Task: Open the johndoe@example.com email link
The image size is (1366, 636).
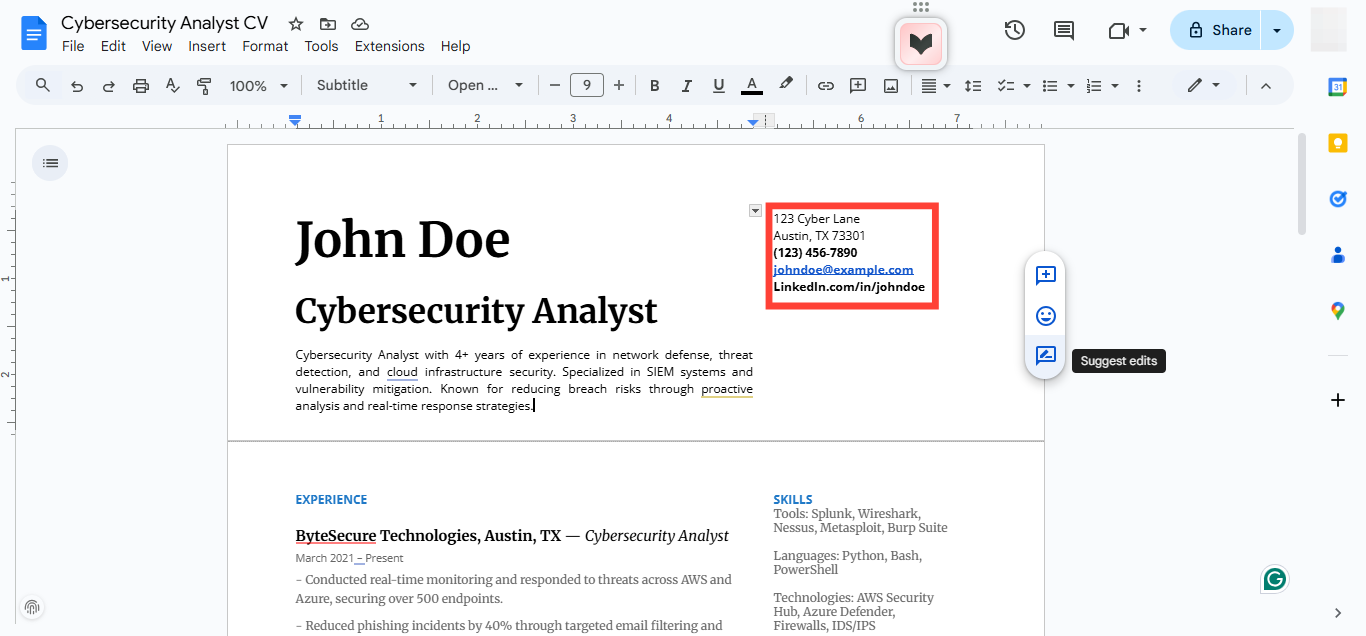Action: (x=843, y=270)
